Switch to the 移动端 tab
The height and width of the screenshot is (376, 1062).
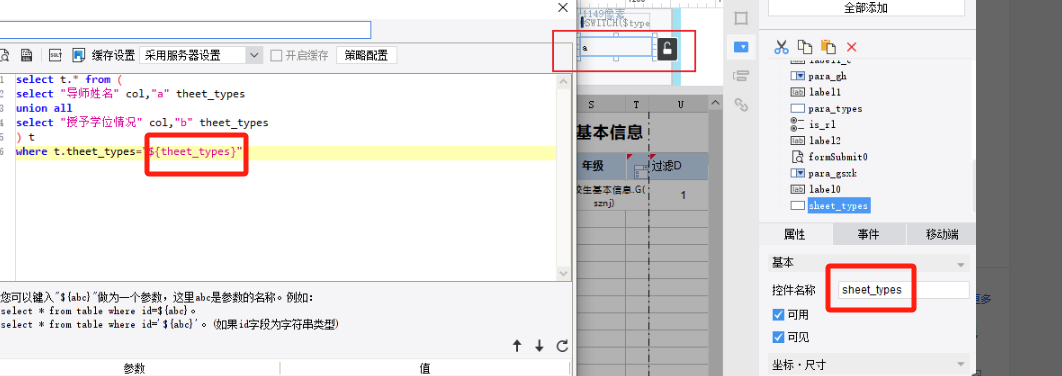941,234
